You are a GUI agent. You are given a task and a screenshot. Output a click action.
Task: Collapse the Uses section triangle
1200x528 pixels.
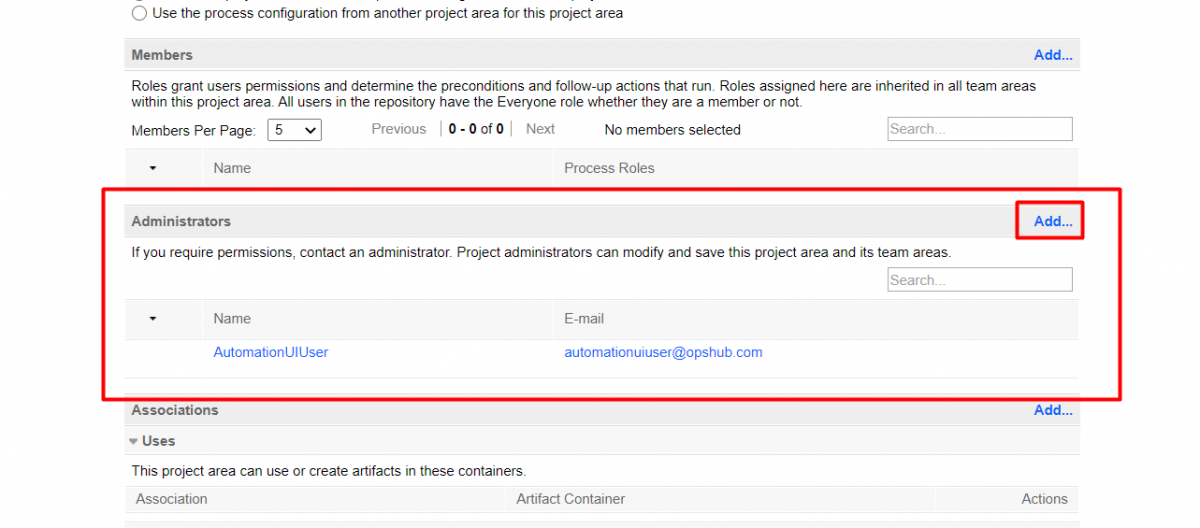tap(134, 441)
